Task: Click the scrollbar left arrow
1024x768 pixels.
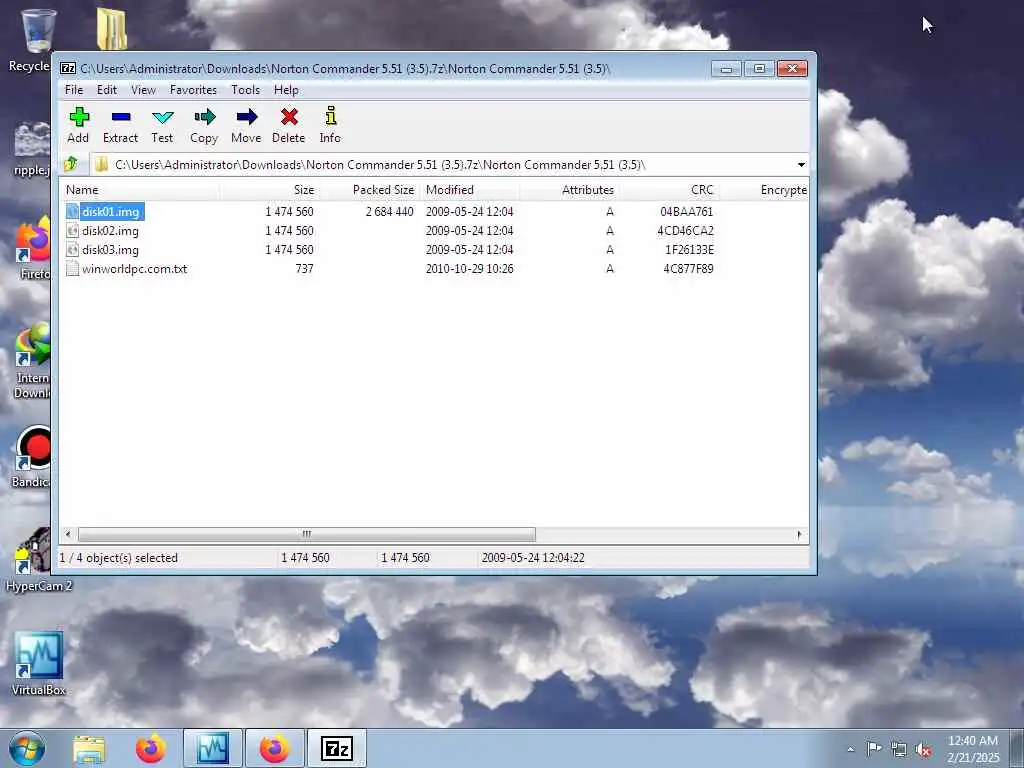Action: 68,534
